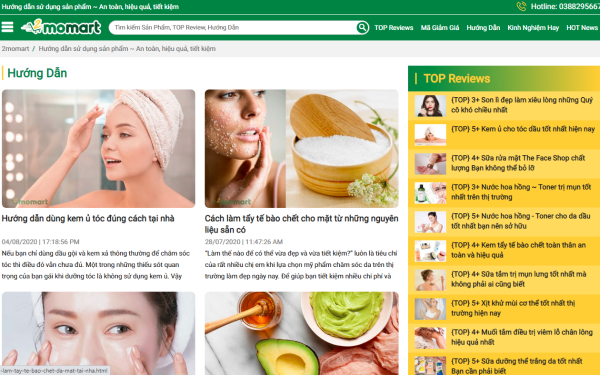Open review 5+ Toner cho da dầu
Image resolution: width=600 pixels, height=375 pixels.
(x=520, y=221)
